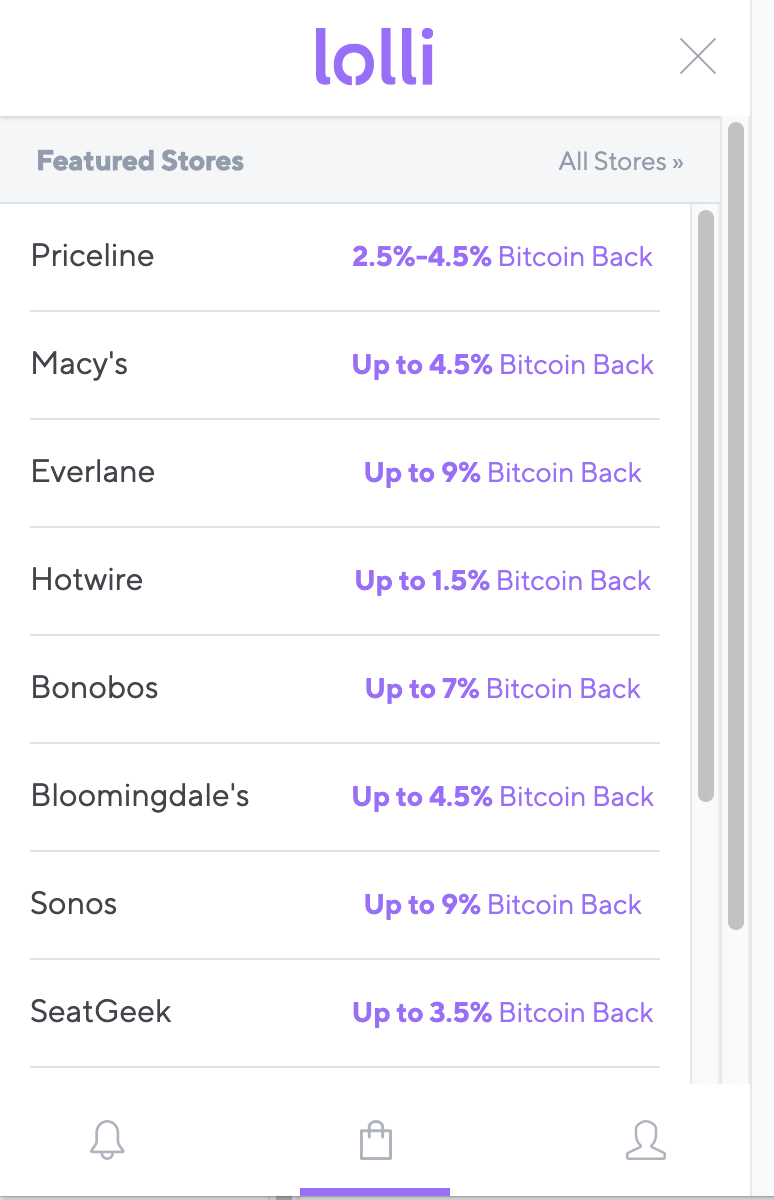The height and width of the screenshot is (1200, 774).
Task: Open the Bloomingdale's store entry
Action: pyautogui.click(x=140, y=796)
